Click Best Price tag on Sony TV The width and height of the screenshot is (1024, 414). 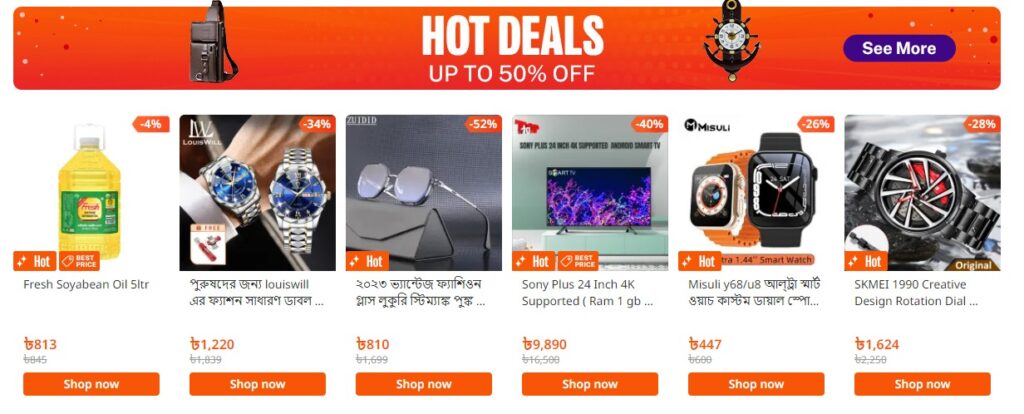(577, 261)
